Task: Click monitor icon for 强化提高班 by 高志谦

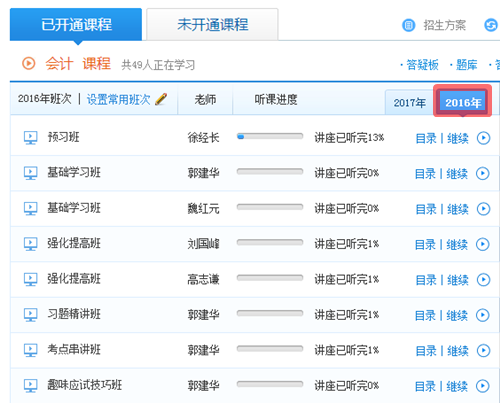Action: [30, 279]
